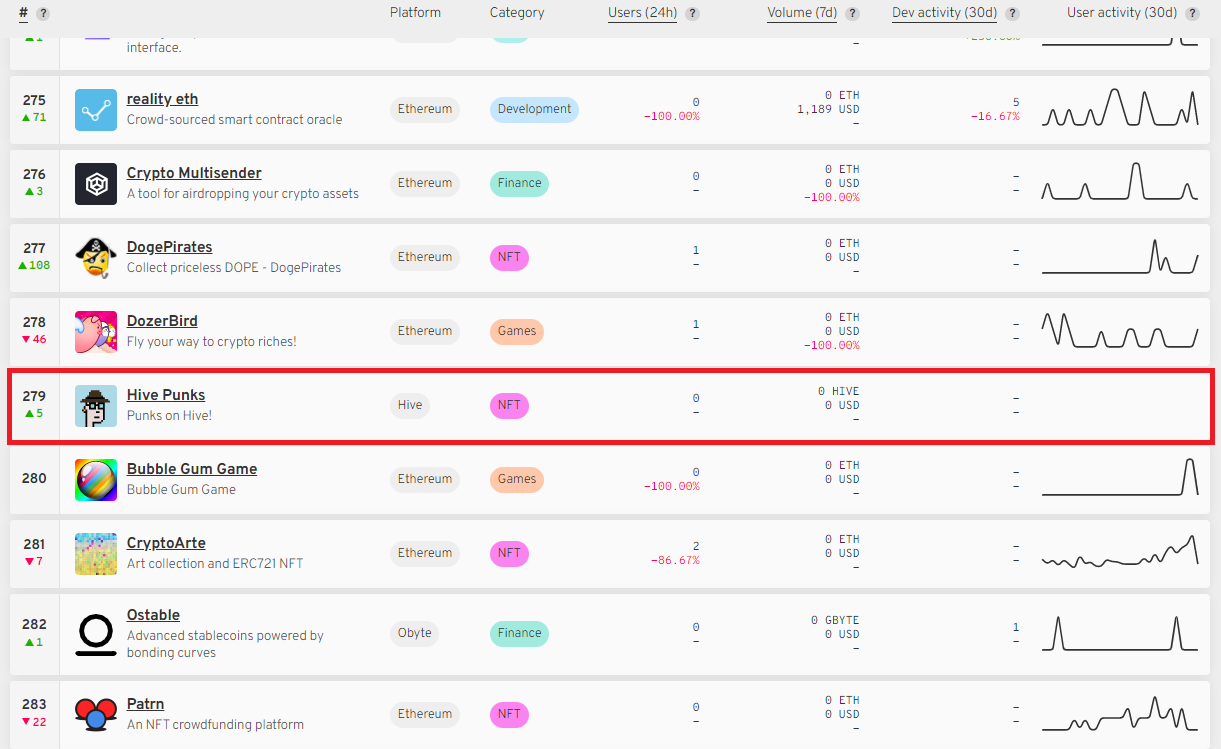The image size is (1221, 749).
Task: Sort table by Volume (7d)
Action: pos(803,13)
